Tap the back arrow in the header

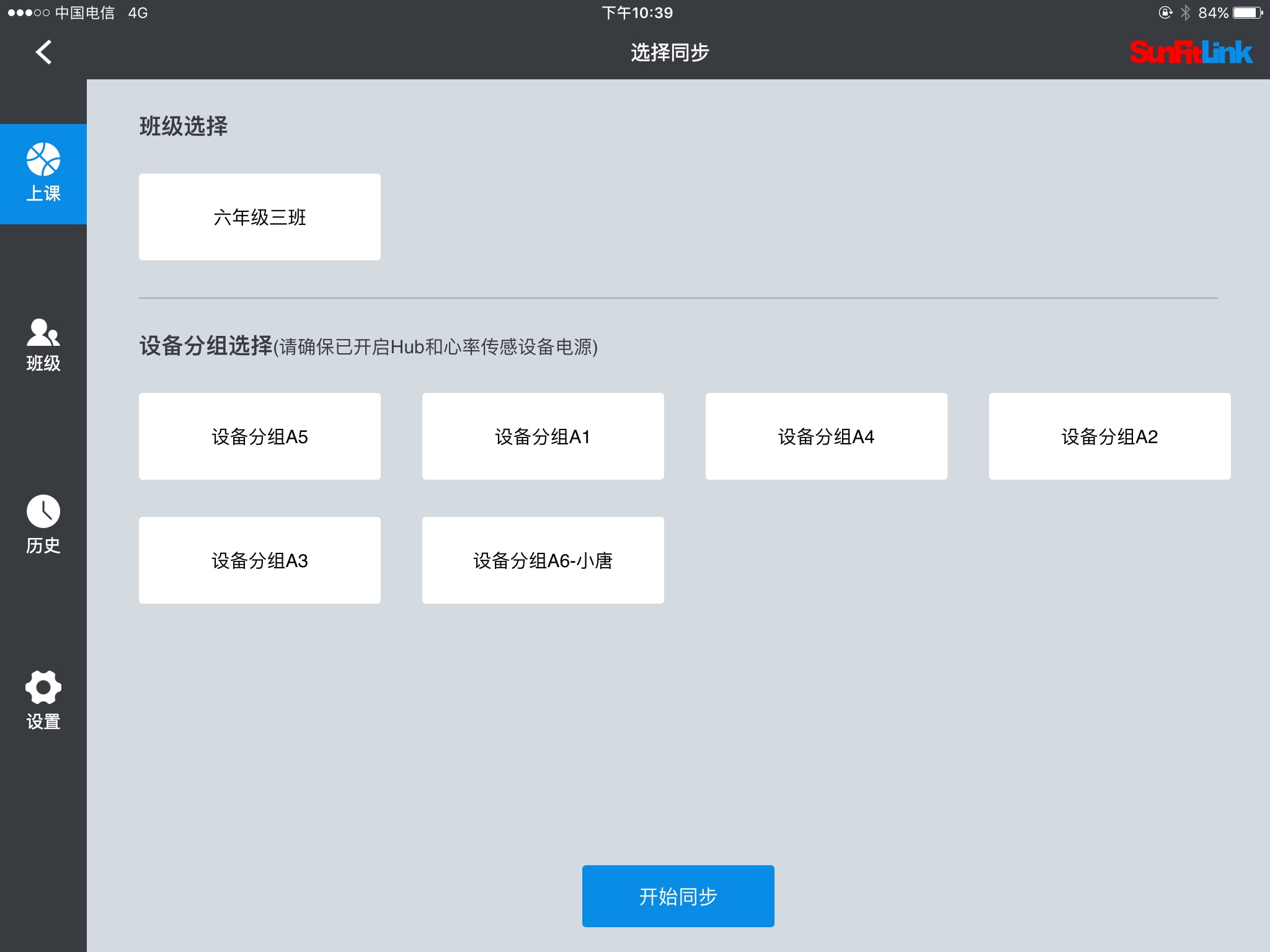pos(43,52)
